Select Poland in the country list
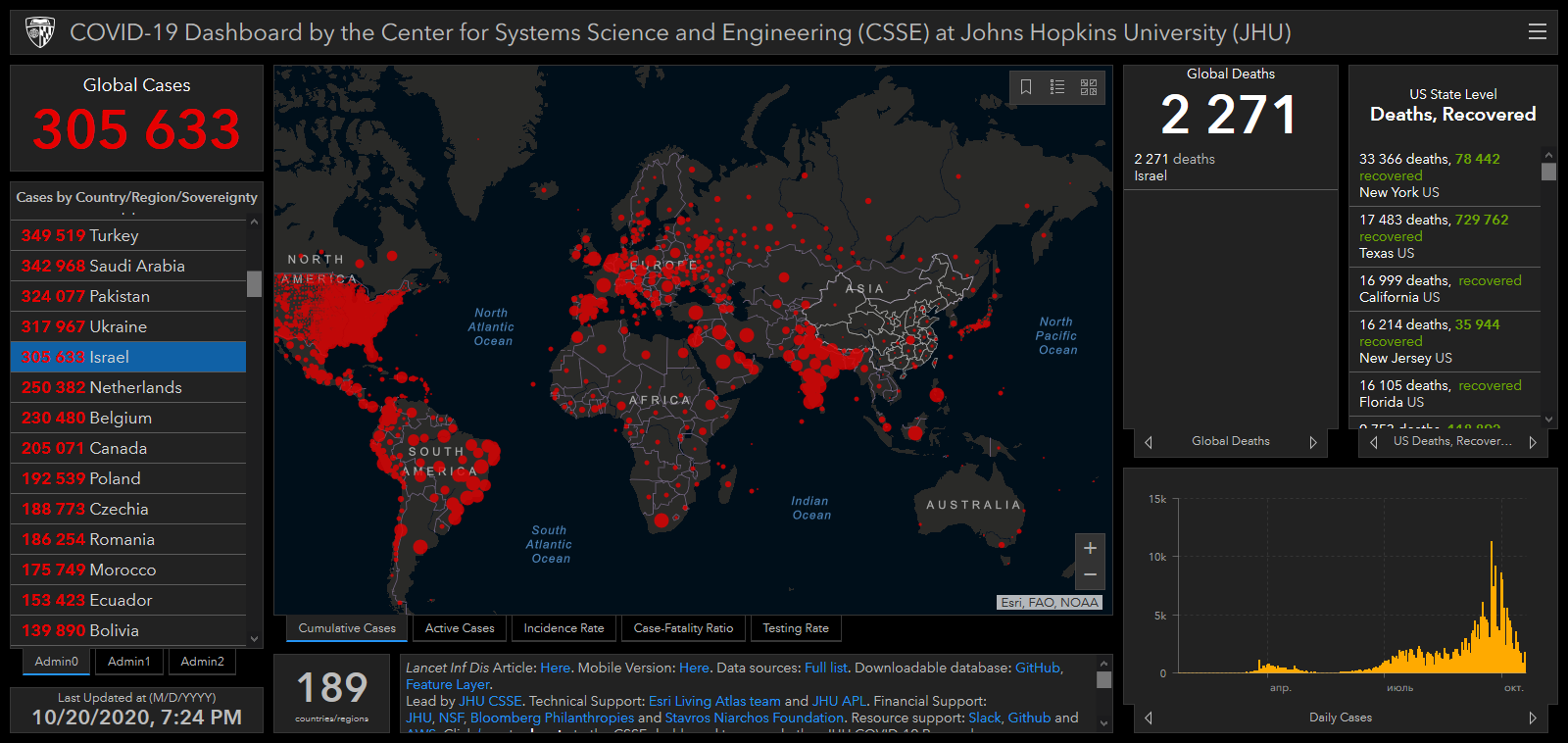Screen dimensions: 1568x743 coord(128,478)
